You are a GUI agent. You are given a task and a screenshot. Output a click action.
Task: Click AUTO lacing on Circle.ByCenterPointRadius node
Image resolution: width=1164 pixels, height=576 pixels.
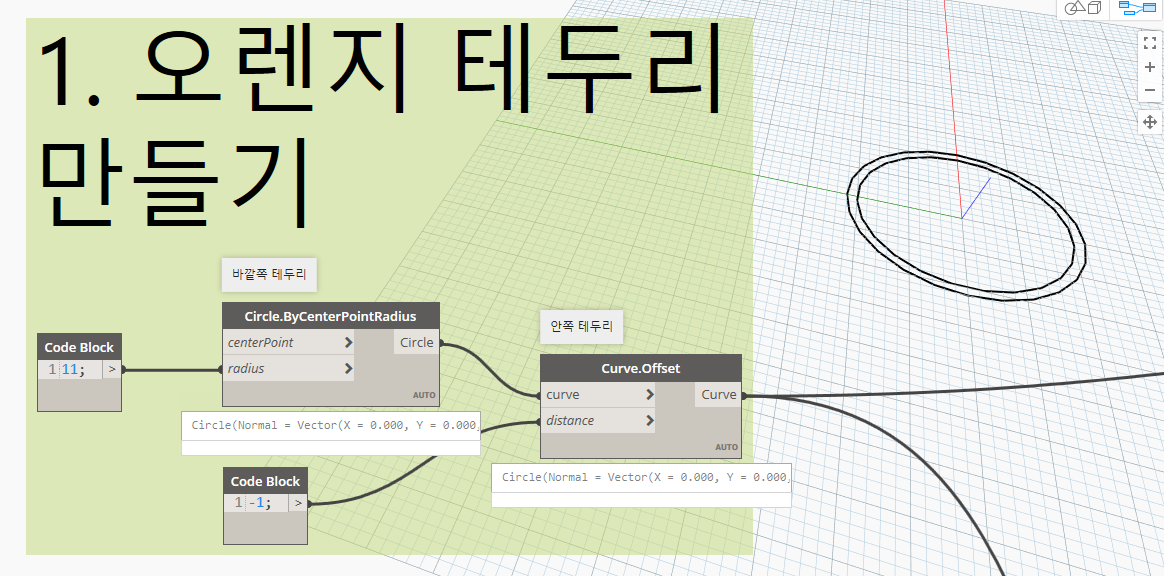tap(424, 395)
